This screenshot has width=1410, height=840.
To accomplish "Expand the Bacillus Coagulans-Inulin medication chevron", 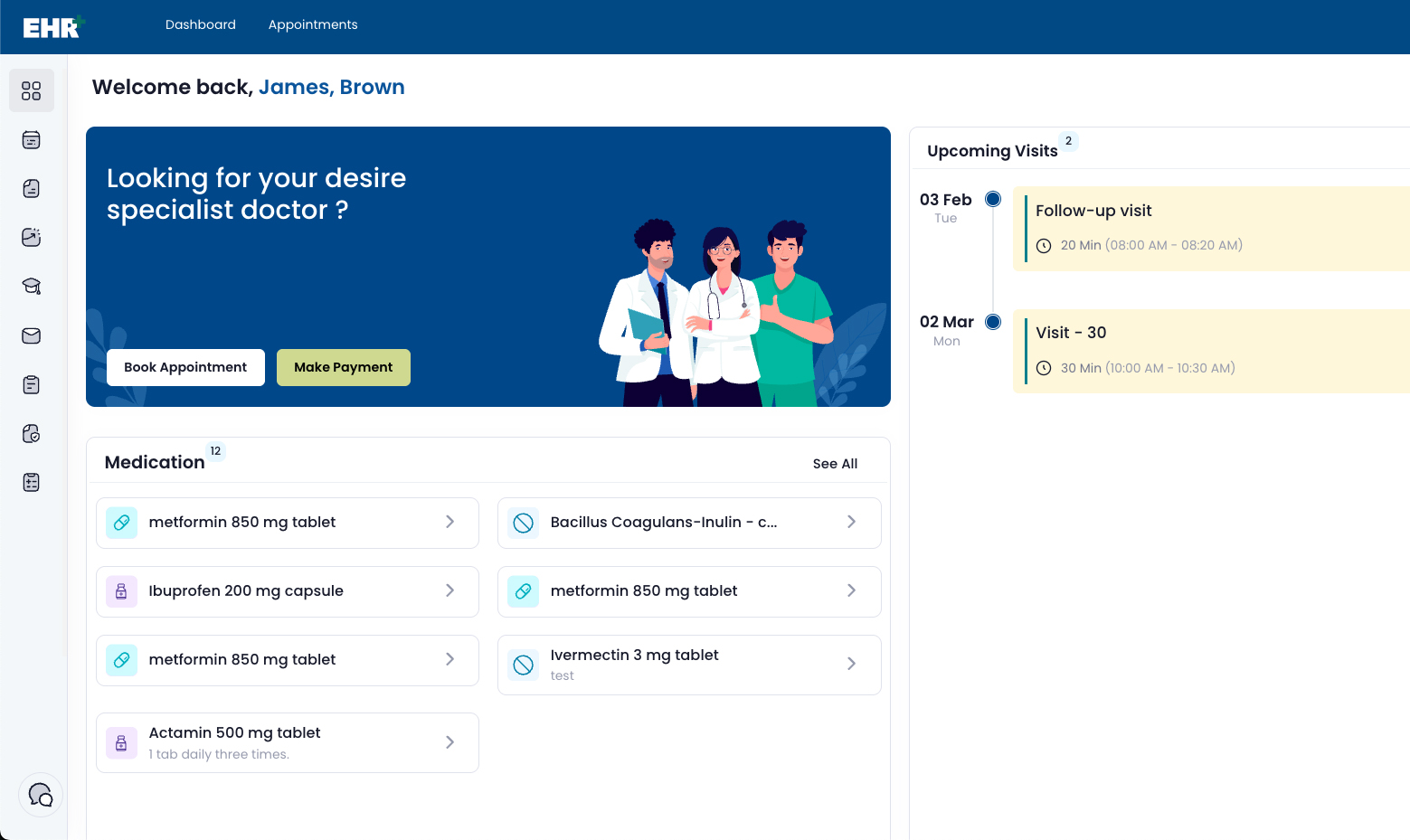I will 851,522.
